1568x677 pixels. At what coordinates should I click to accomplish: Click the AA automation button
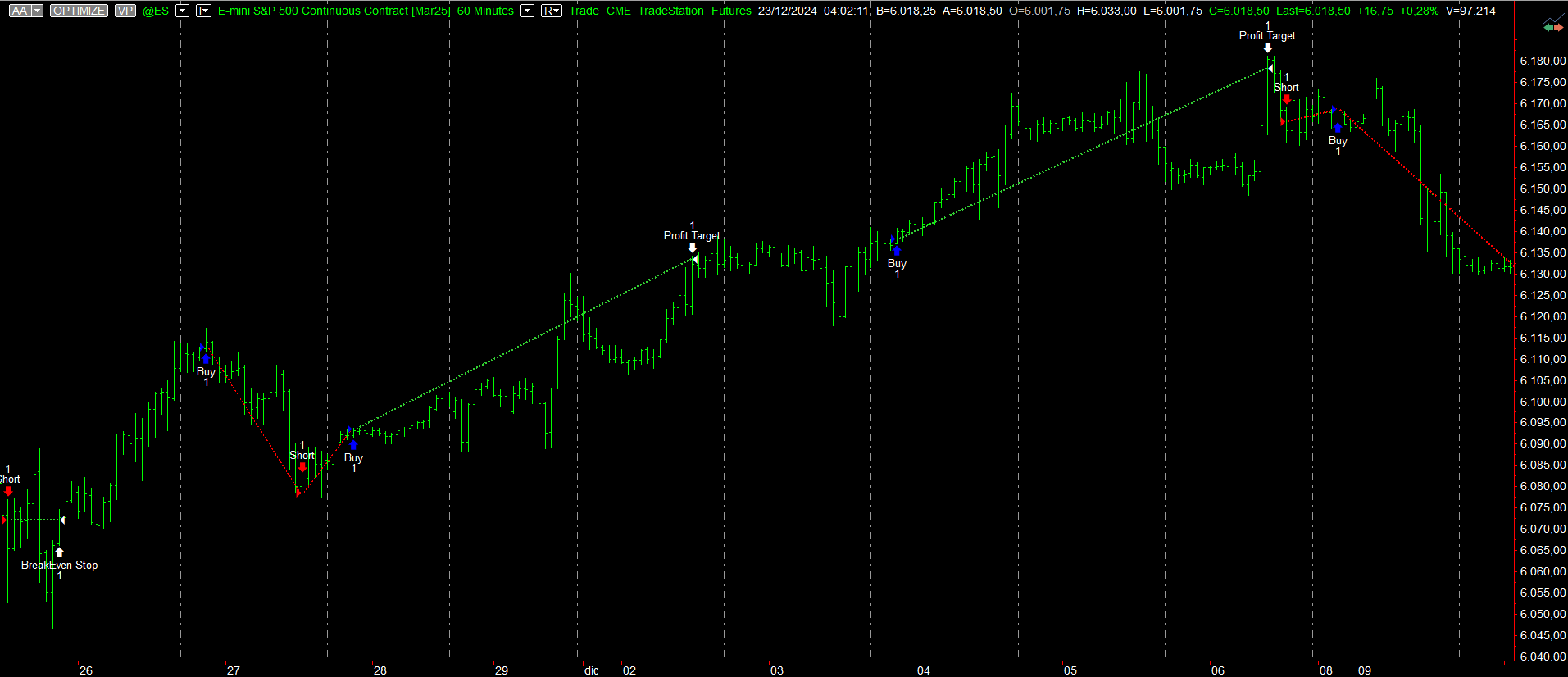(19, 11)
